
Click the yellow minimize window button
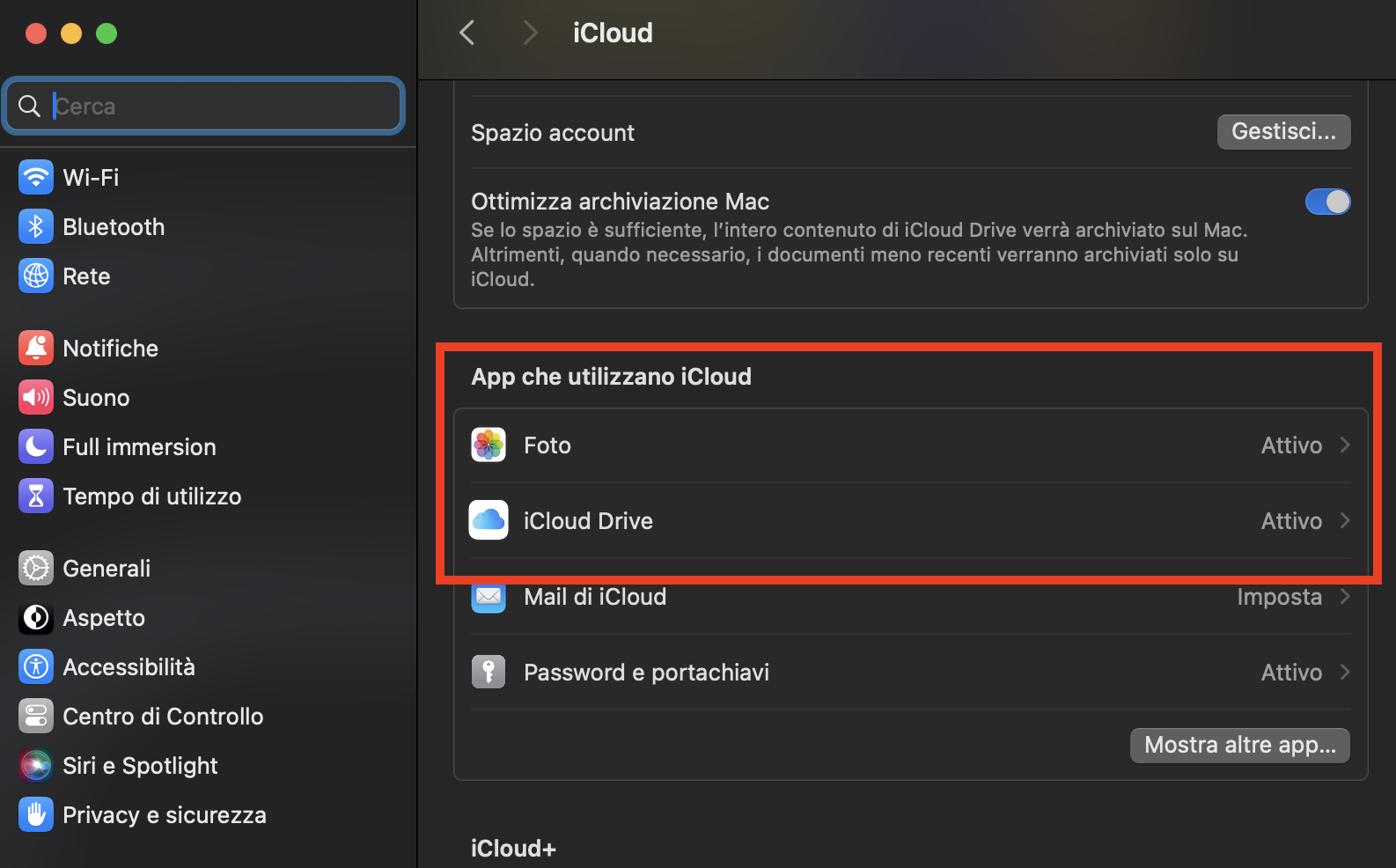tap(71, 33)
